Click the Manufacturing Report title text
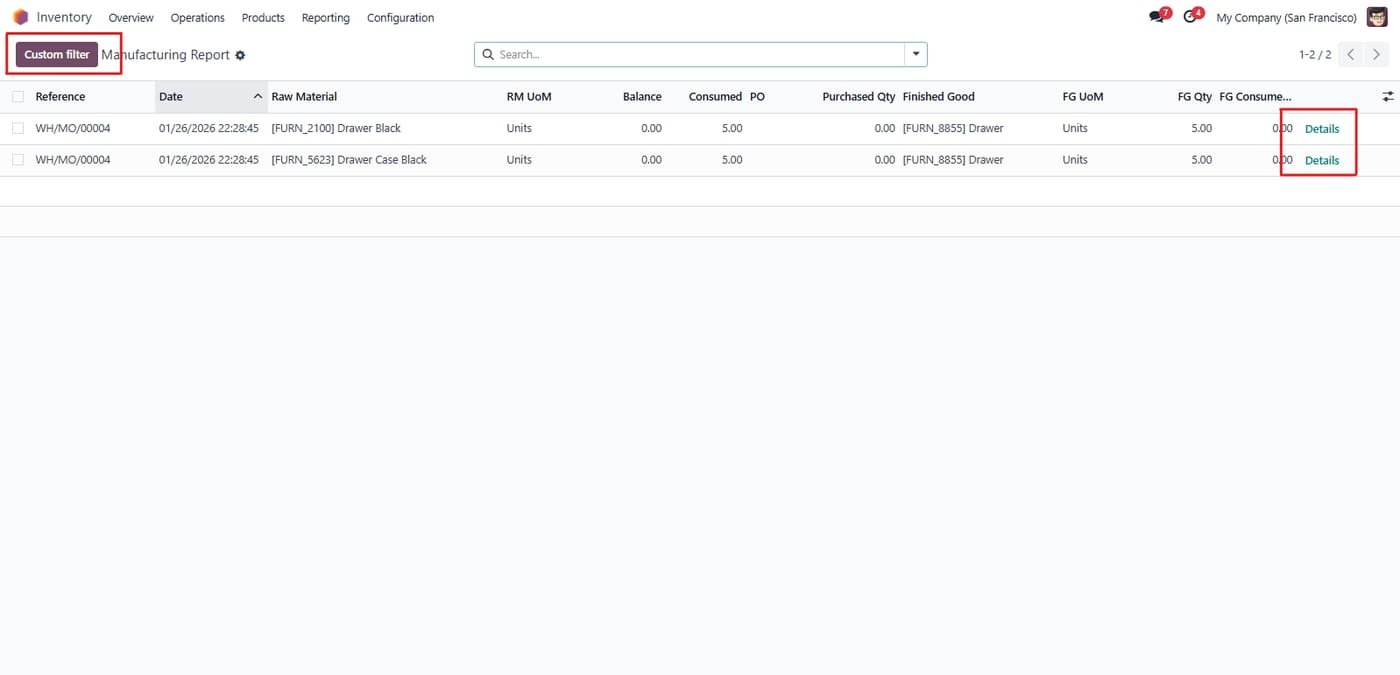 click(166, 55)
